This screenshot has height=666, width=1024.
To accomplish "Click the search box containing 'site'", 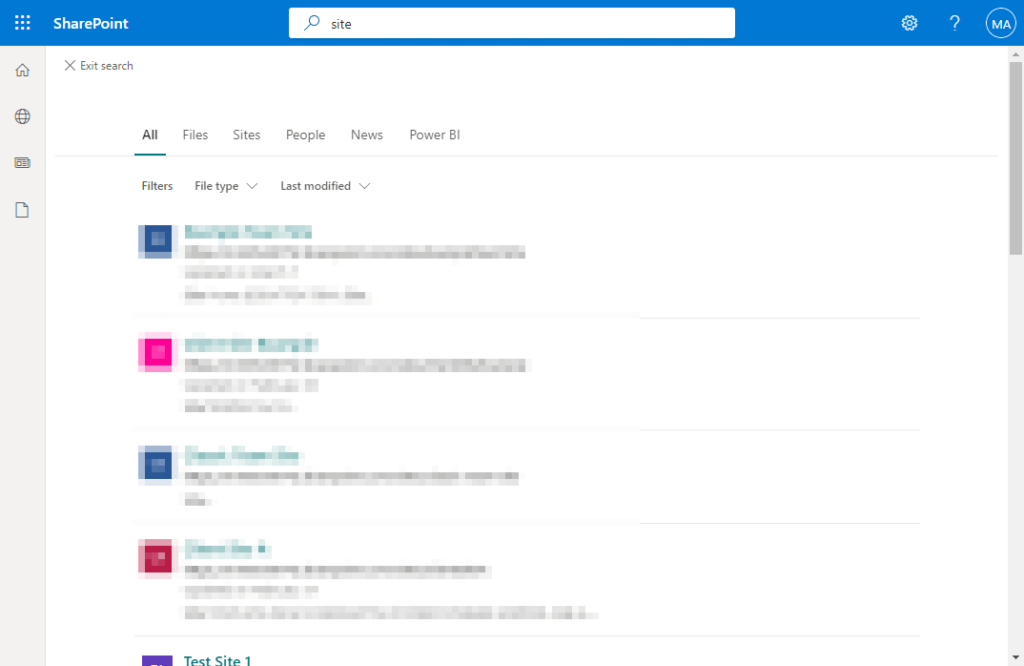I will click(x=511, y=24).
